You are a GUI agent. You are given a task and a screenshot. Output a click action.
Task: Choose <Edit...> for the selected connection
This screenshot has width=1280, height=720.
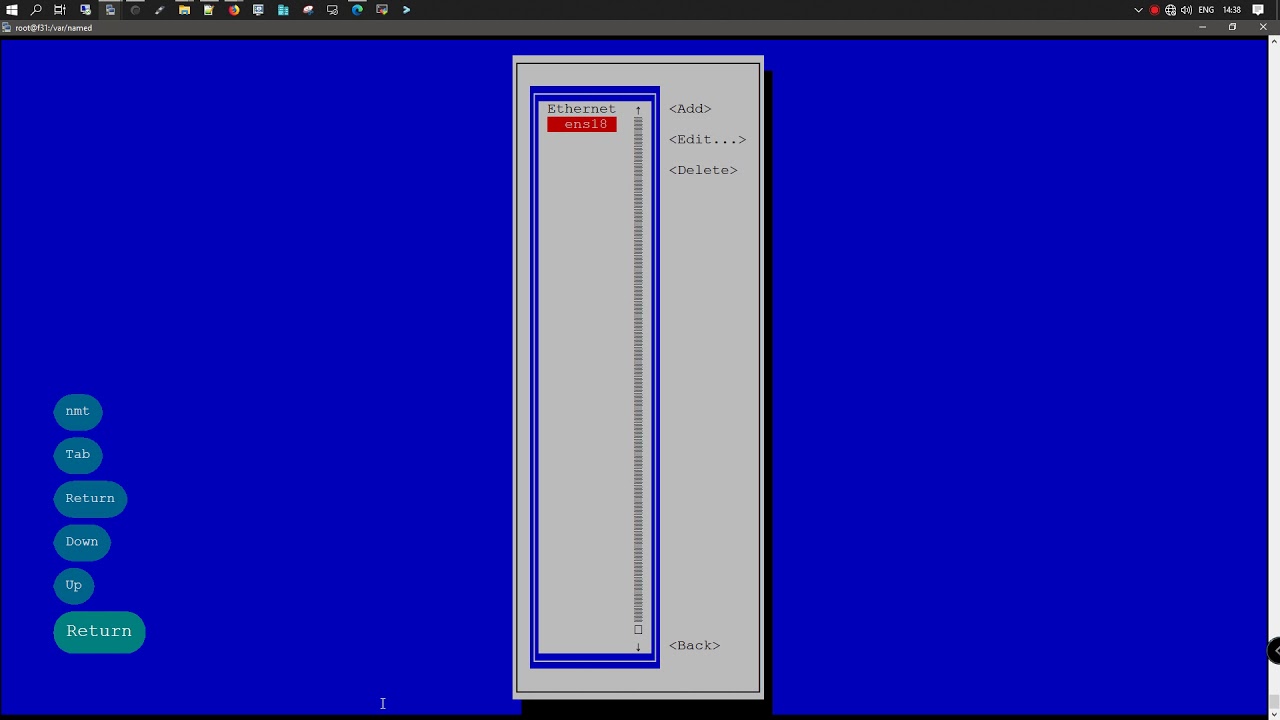pyautogui.click(x=707, y=140)
